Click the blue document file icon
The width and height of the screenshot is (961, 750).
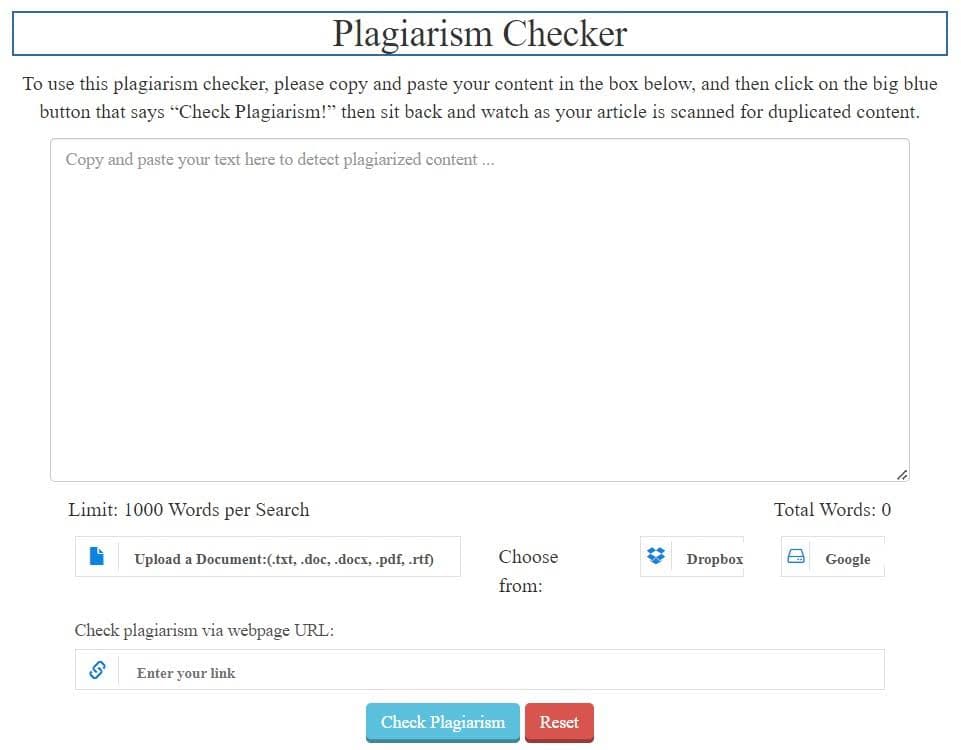(97, 557)
